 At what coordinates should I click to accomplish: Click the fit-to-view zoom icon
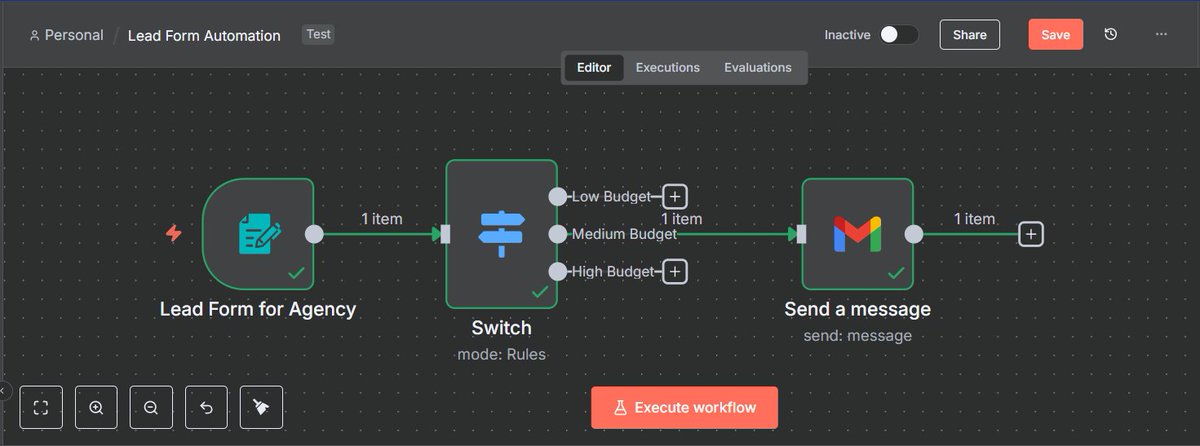click(x=41, y=407)
